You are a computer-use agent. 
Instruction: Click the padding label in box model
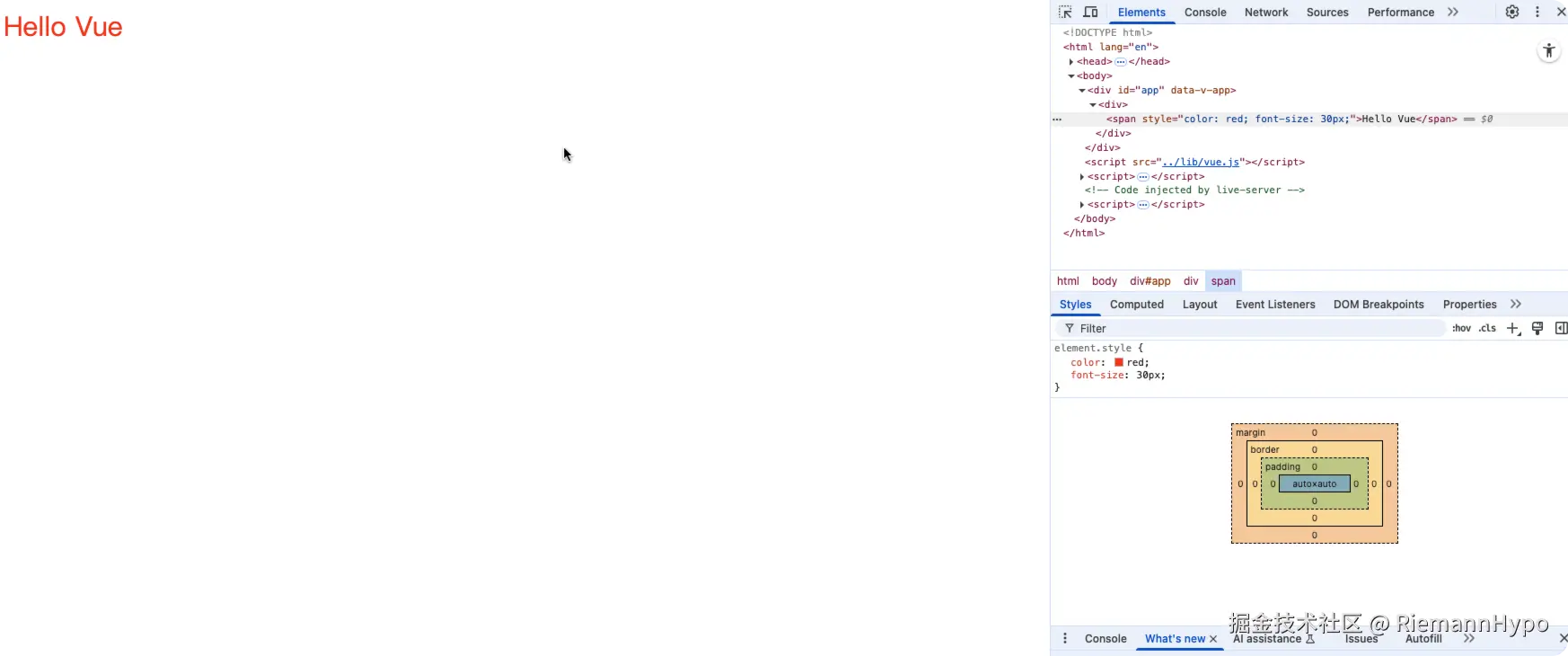1282,466
